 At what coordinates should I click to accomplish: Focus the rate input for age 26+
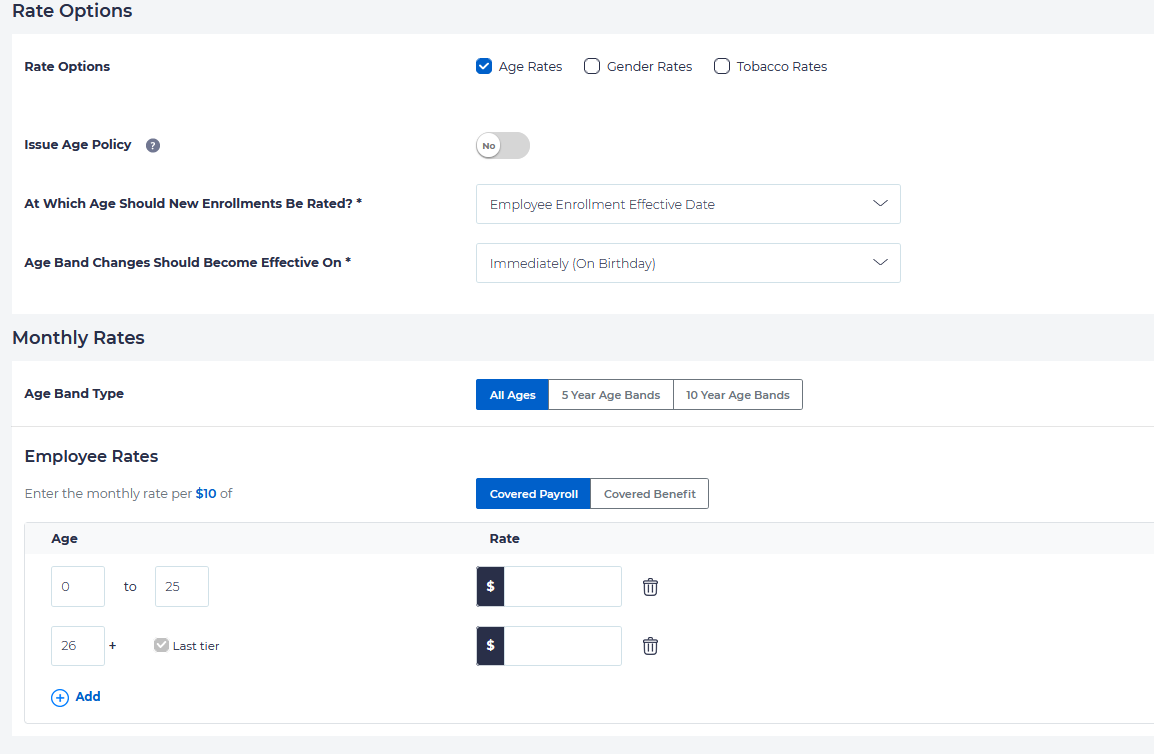(x=562, y=646)
